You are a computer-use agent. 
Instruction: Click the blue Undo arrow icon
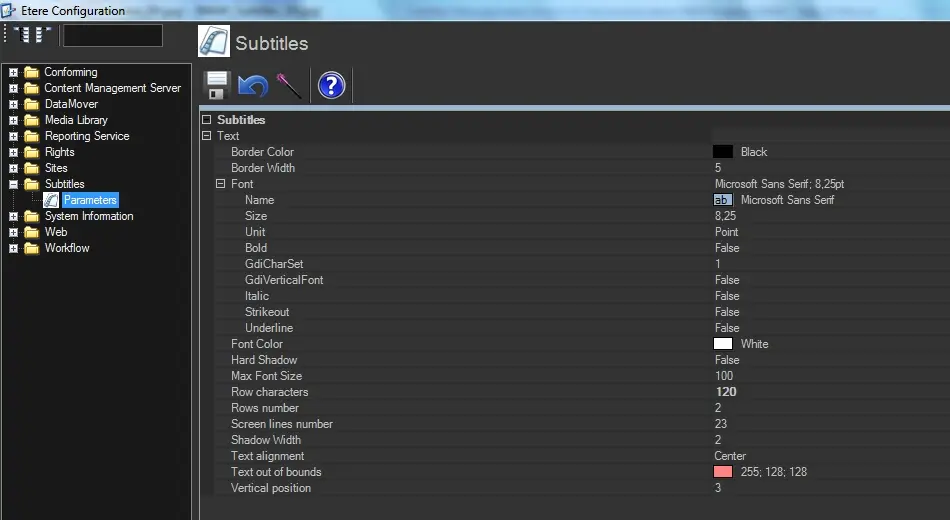252,85
